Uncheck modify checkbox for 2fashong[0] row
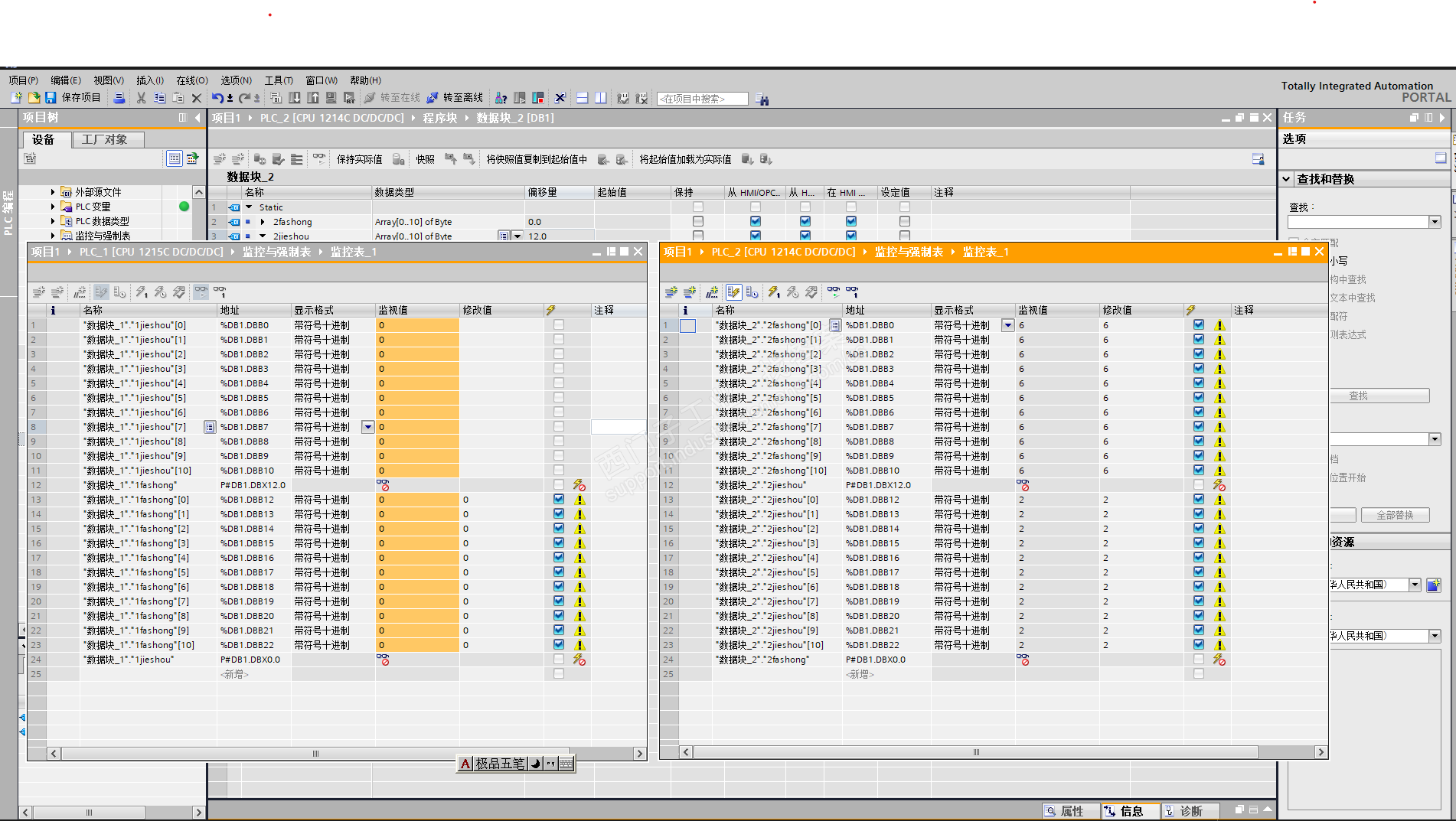This screenshot has width=1456, height=821. point(1199,324)
